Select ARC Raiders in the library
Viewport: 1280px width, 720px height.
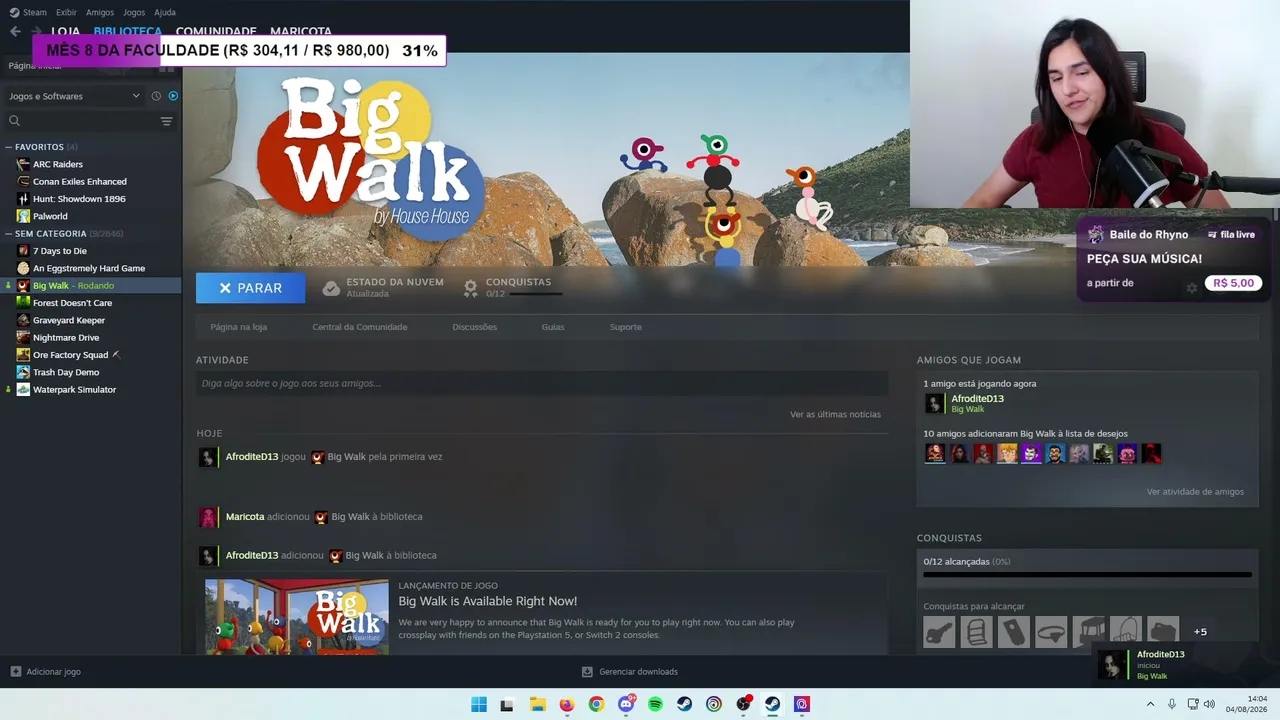pyautogui.click(x=58, y=164)
